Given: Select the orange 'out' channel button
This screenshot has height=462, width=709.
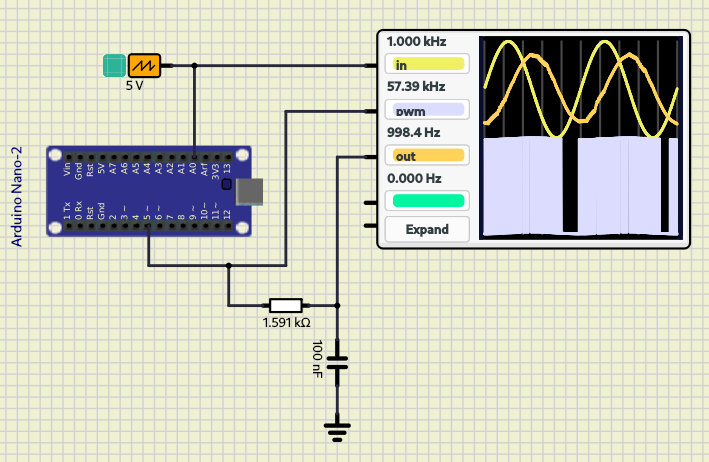Looking at the screenshot, I should click(x=426, y=156).
